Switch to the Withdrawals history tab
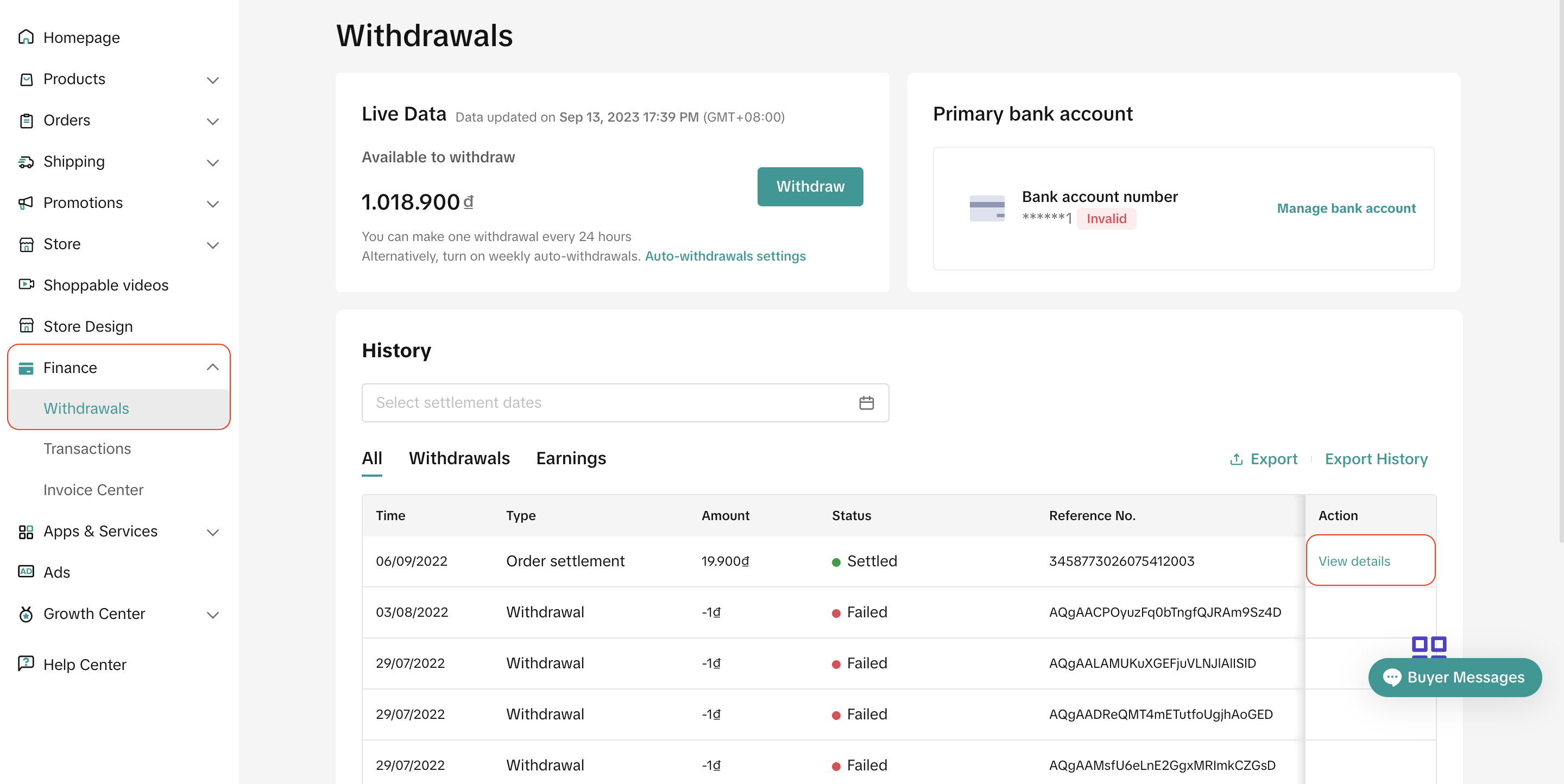 [x=459, y=458]
